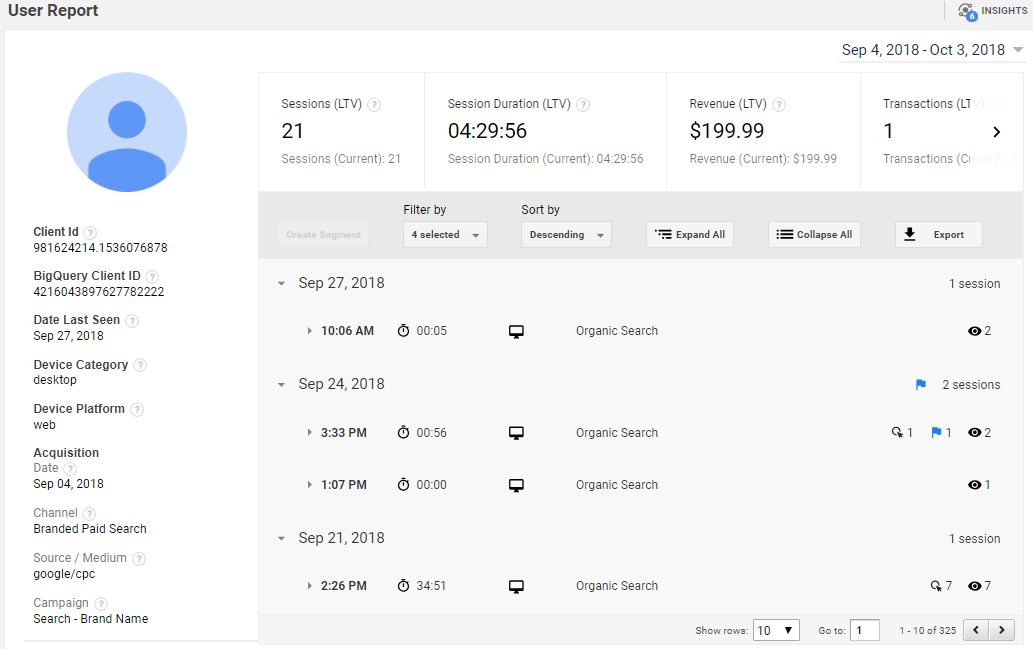Open the Filter by 4 selected dropdown
The image size is (1033, 649).
(x=445, y=235)
